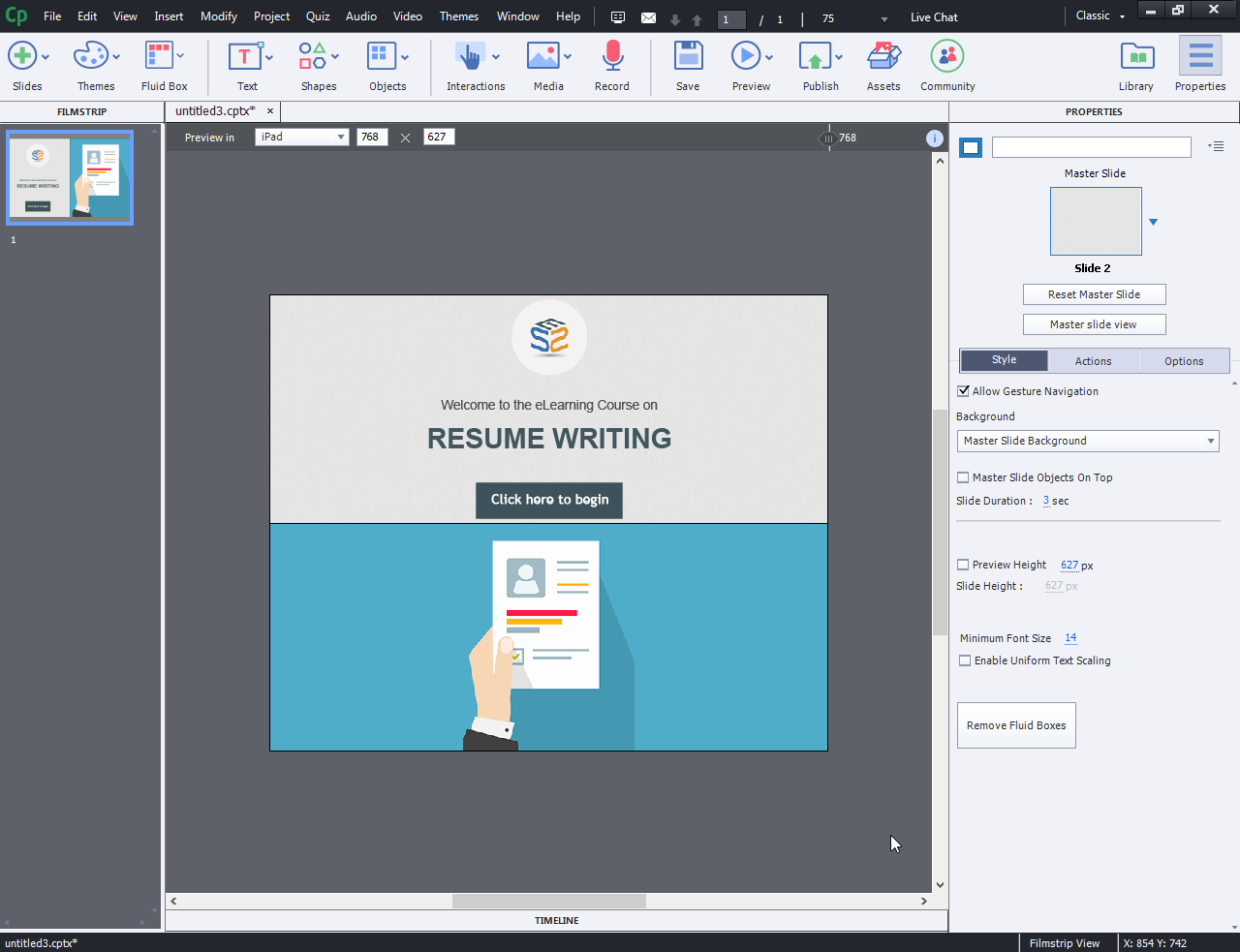Click the preview width field 768
Viewport: 1240px width, 952px height.
pos(372,138)
